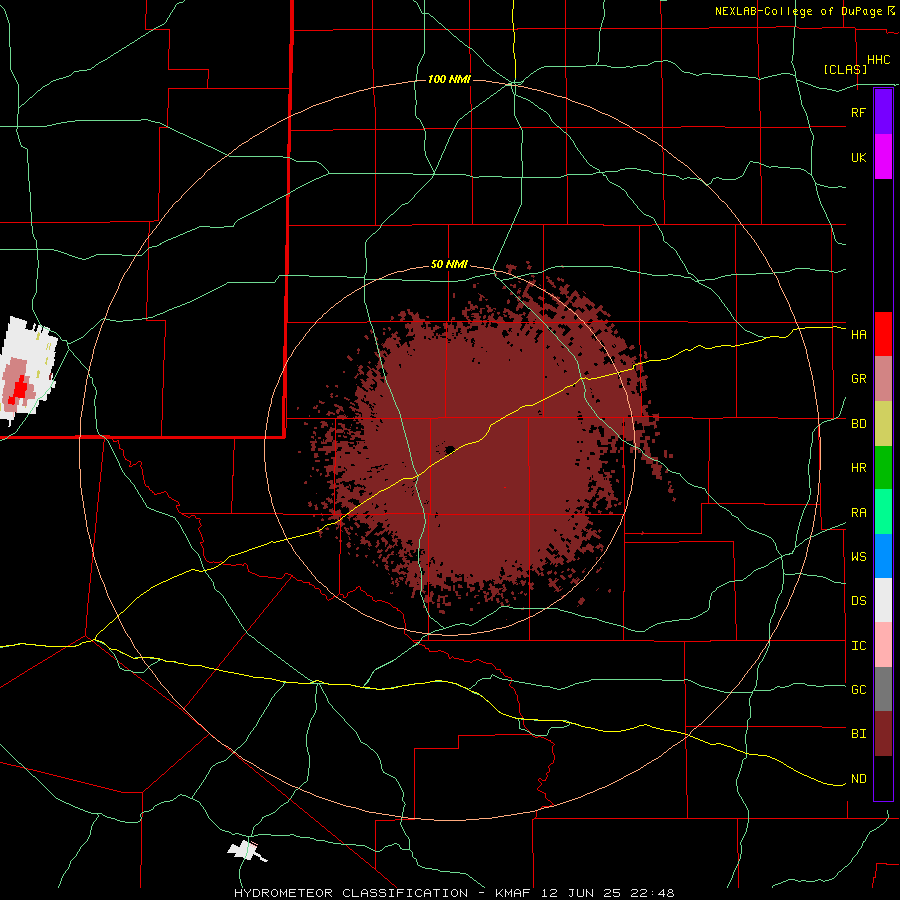Click the light pink IC legend swatch

tap(883, 645)
